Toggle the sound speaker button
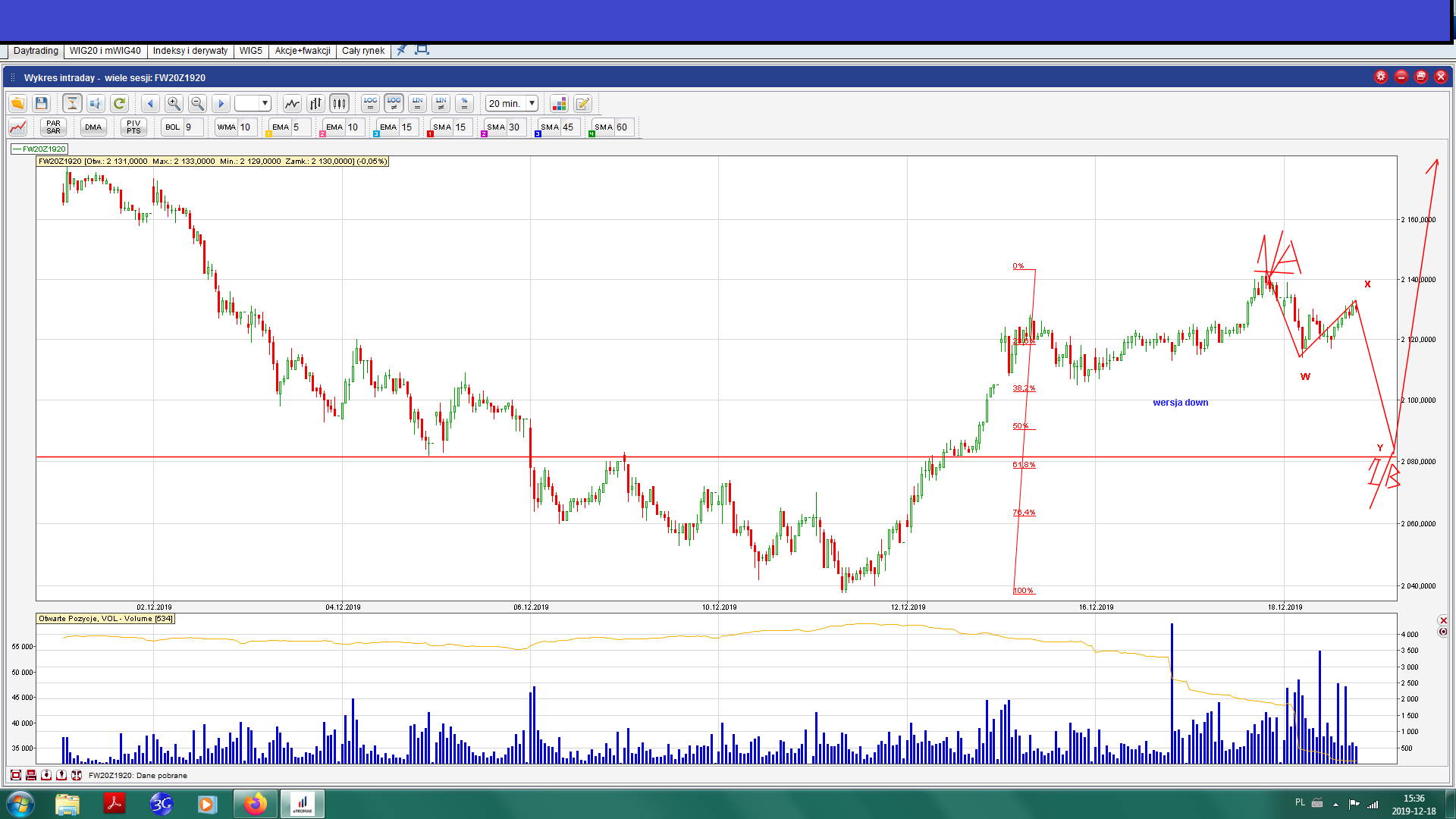 pyautogui.click(x=96, y=103)
